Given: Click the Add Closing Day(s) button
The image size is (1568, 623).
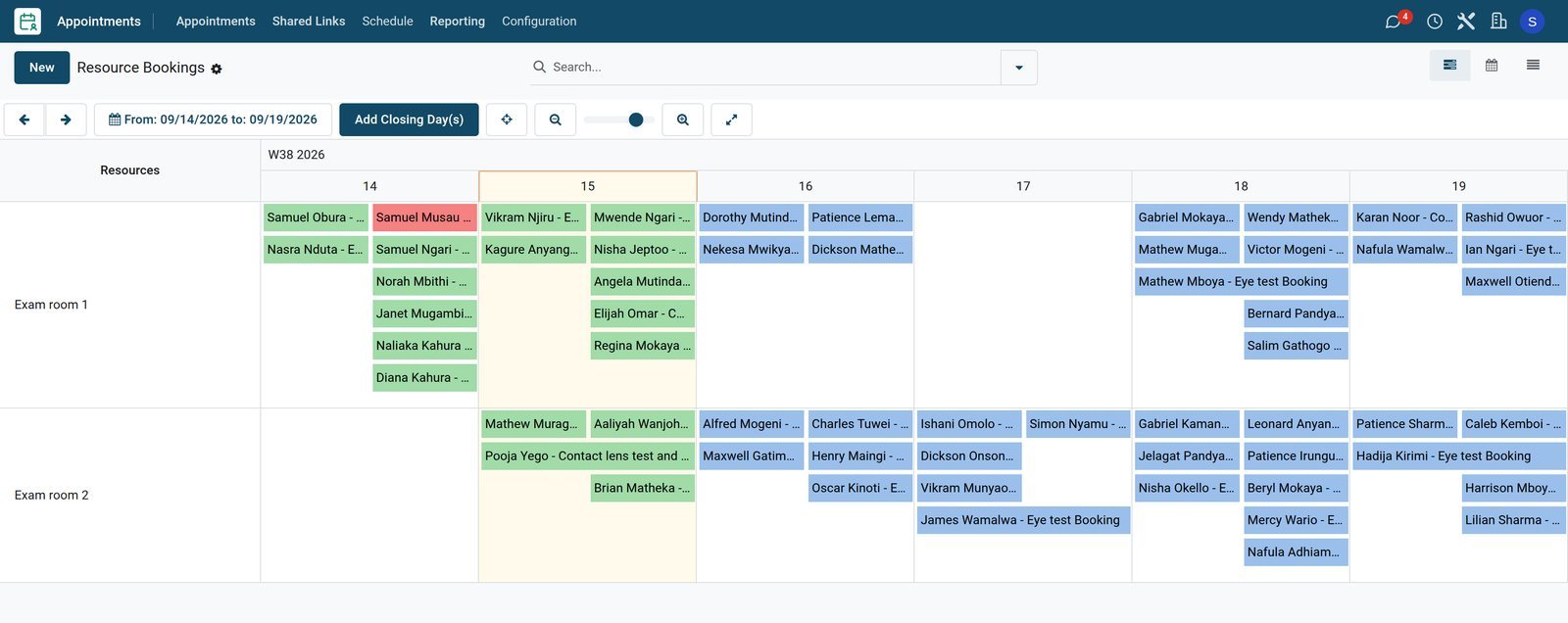Looking at the screenshot, I should [x=409, y=120].
